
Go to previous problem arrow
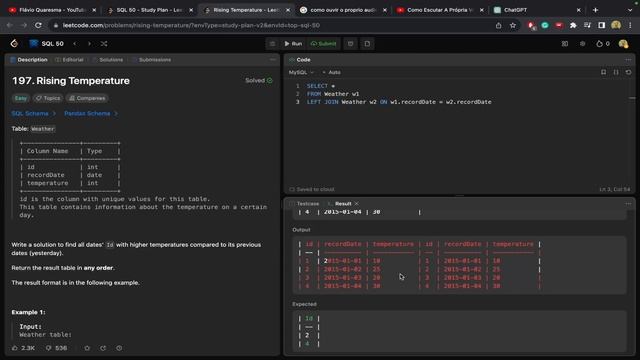(75, 43)
